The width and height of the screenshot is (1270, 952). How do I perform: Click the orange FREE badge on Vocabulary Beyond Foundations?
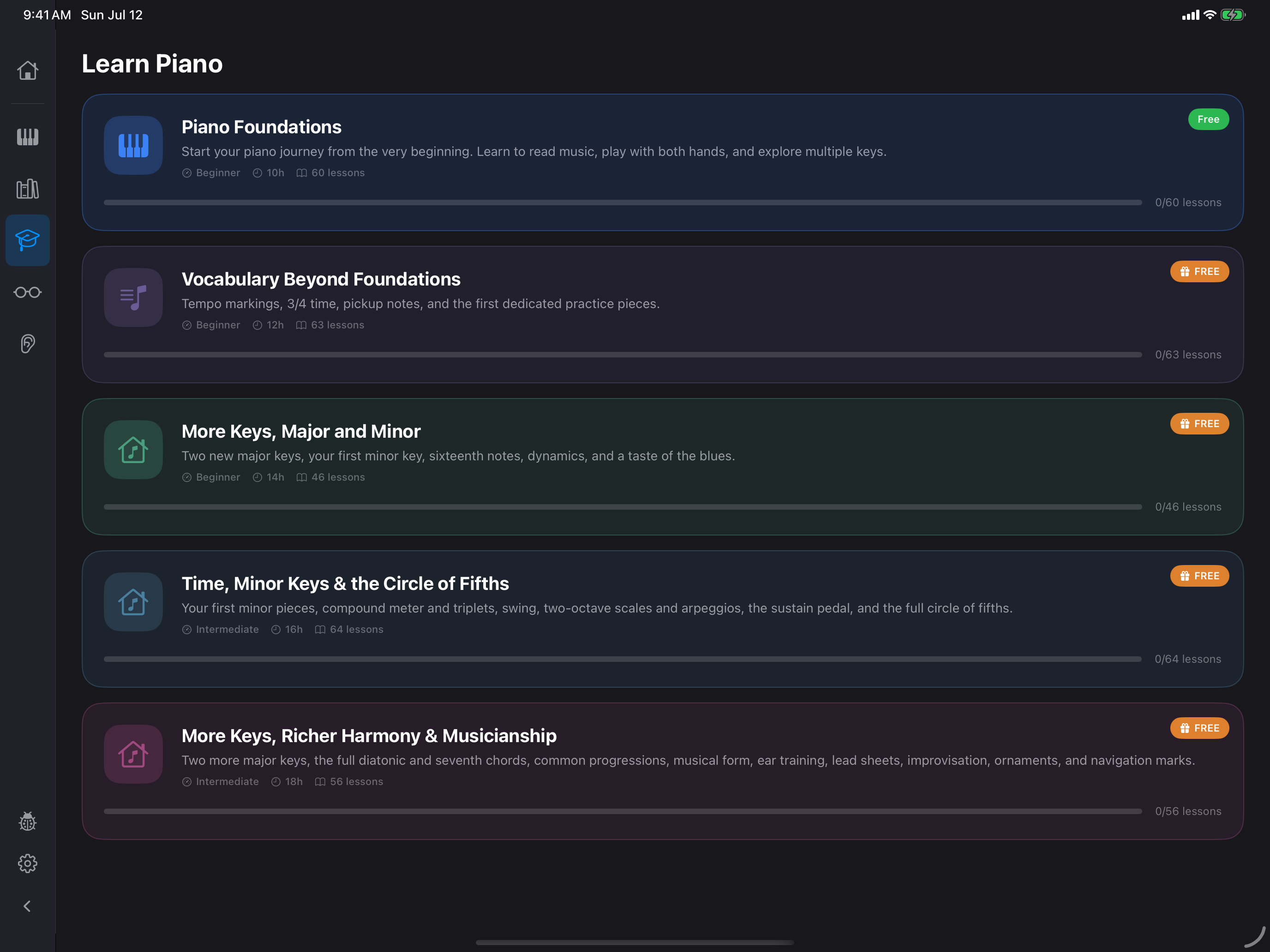[x=1199, y=271]
